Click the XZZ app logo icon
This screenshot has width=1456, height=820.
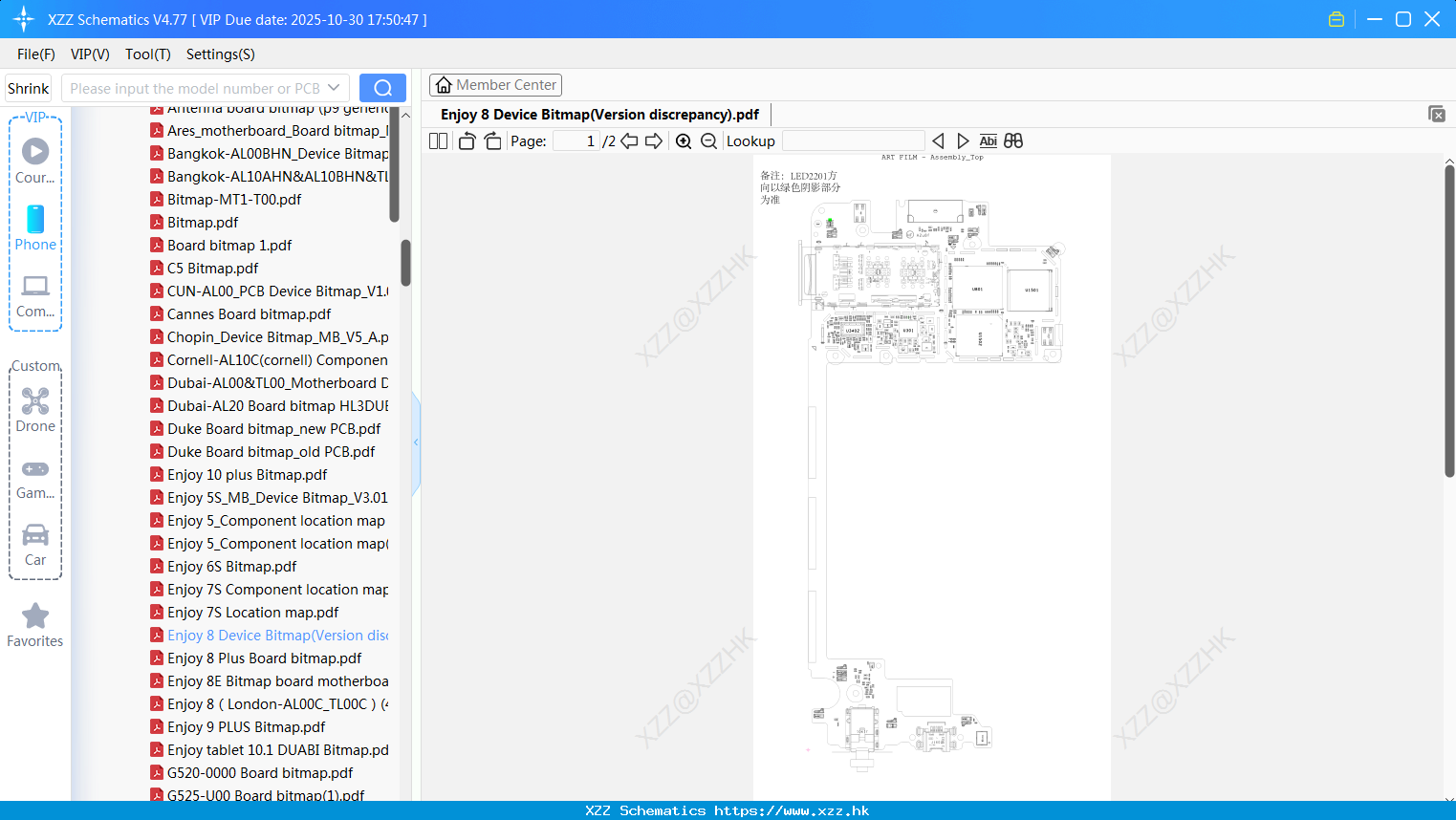coord(23,19)
